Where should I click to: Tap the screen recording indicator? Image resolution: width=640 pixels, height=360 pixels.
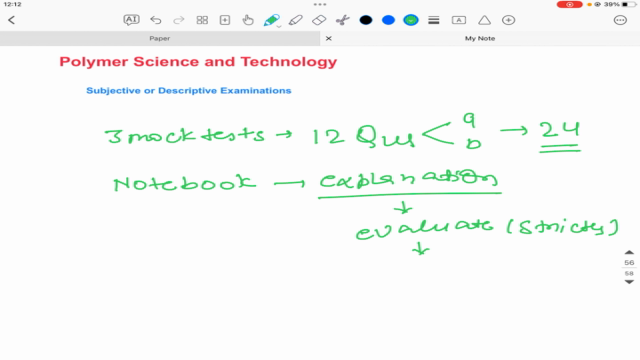569,4
